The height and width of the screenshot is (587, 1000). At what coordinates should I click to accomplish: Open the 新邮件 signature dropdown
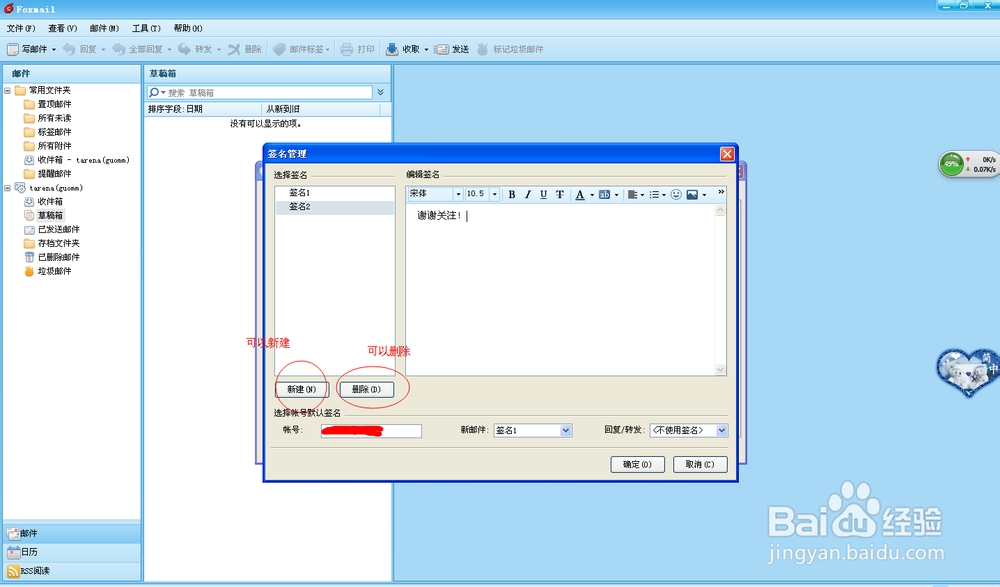pyautogui.click(x=565, y=429)
